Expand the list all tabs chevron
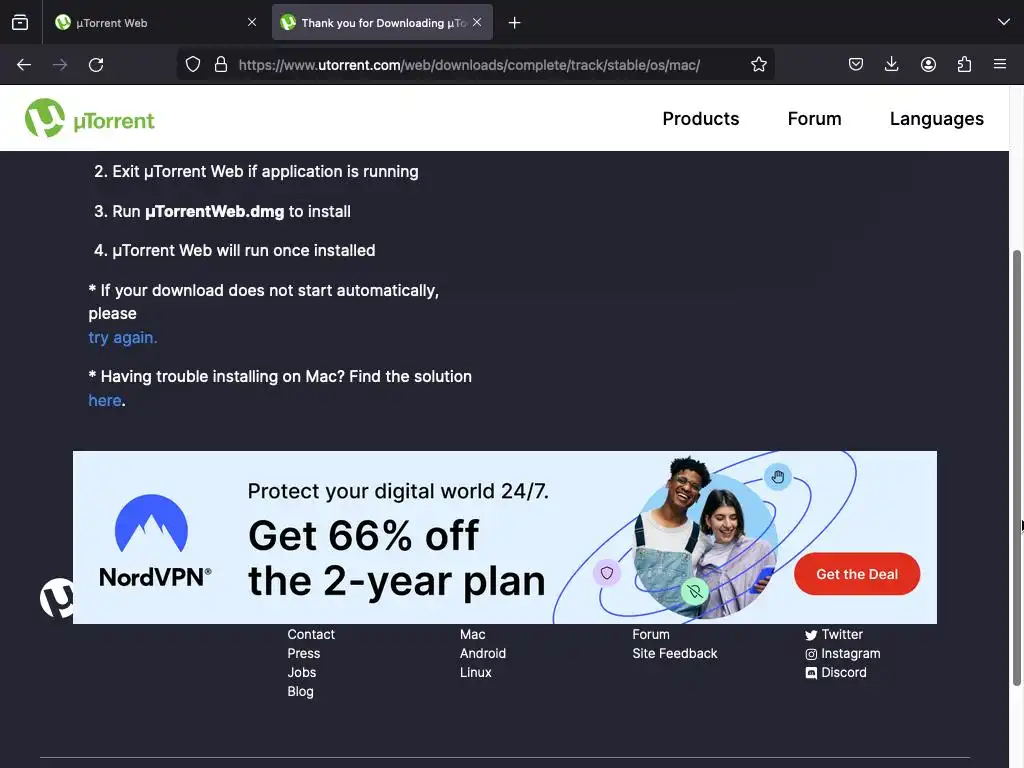This screenshot has height=768, width=1024. click(x=1004, y=22)
